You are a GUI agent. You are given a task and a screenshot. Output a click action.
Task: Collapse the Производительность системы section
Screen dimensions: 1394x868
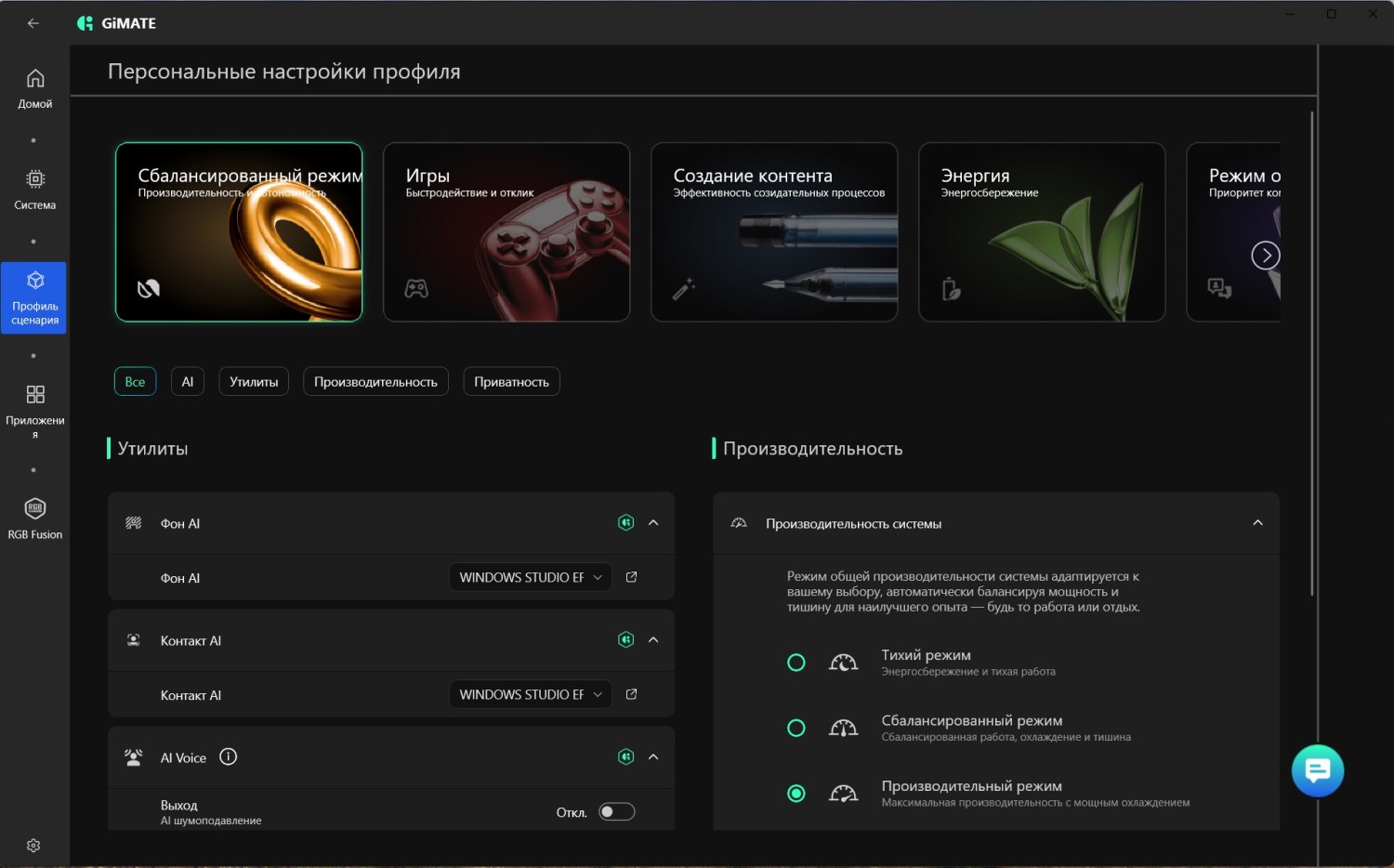(x=1257, y=523)
